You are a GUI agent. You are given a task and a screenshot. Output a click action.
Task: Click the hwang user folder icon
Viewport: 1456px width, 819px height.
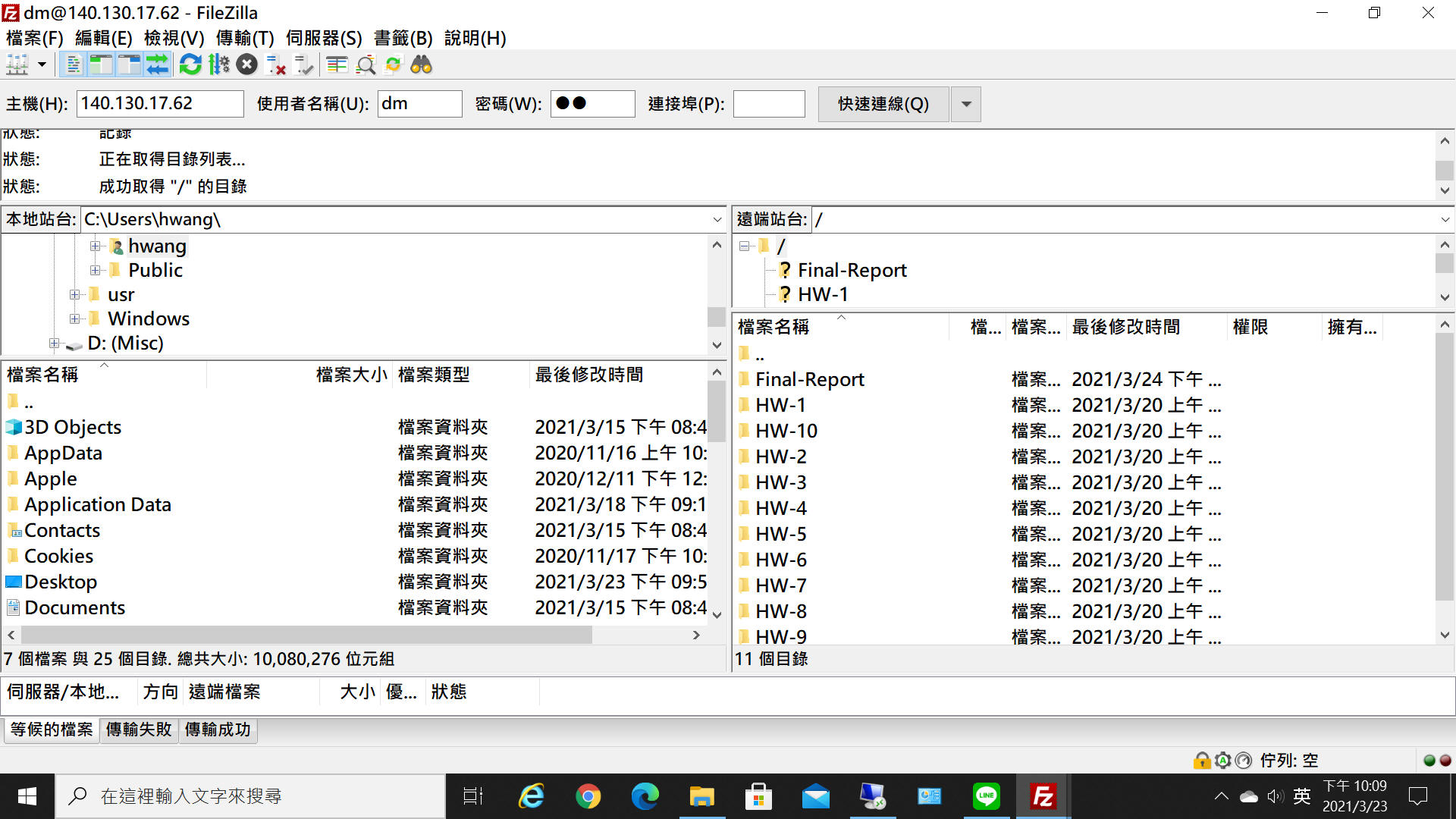[116, 246]
